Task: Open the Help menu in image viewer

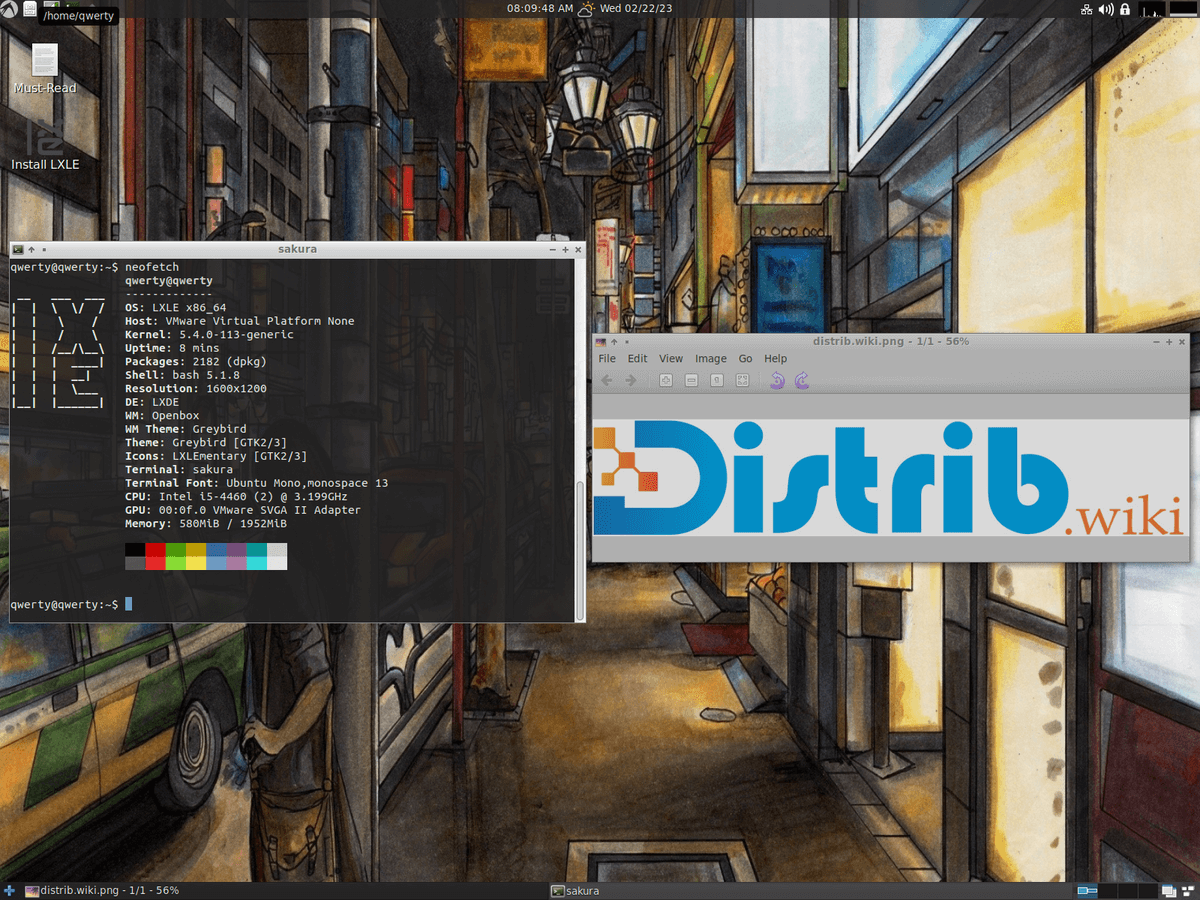Action: click(775, 358)
